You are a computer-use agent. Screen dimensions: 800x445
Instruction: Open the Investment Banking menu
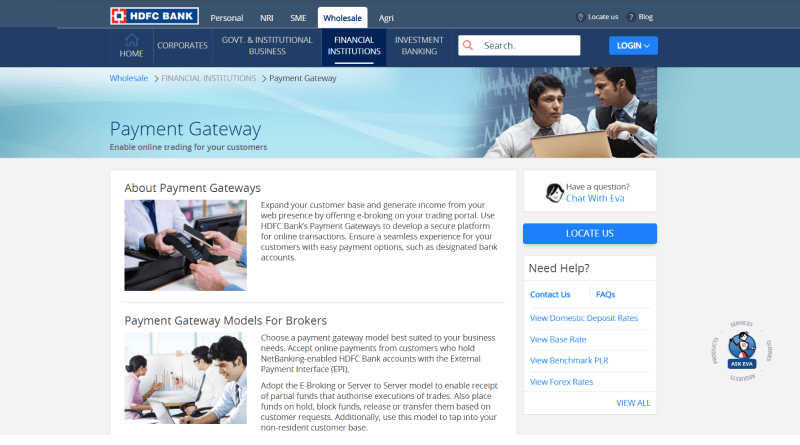[x=419, y=45]
